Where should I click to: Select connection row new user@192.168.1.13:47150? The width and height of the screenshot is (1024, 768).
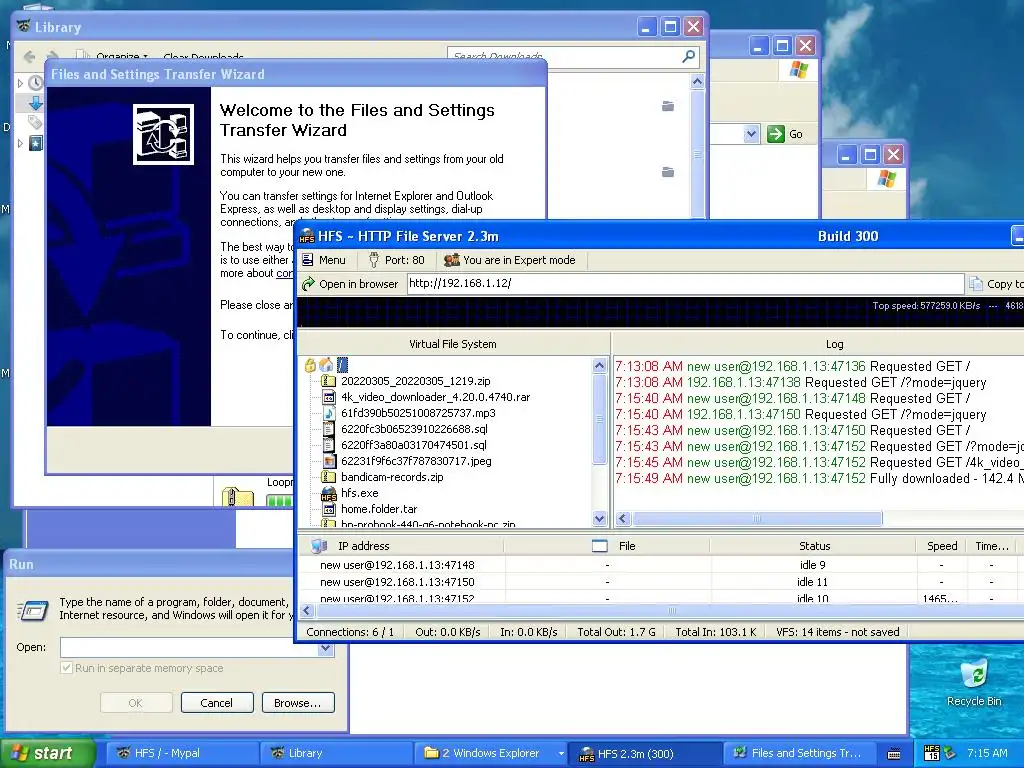(658, 582)
